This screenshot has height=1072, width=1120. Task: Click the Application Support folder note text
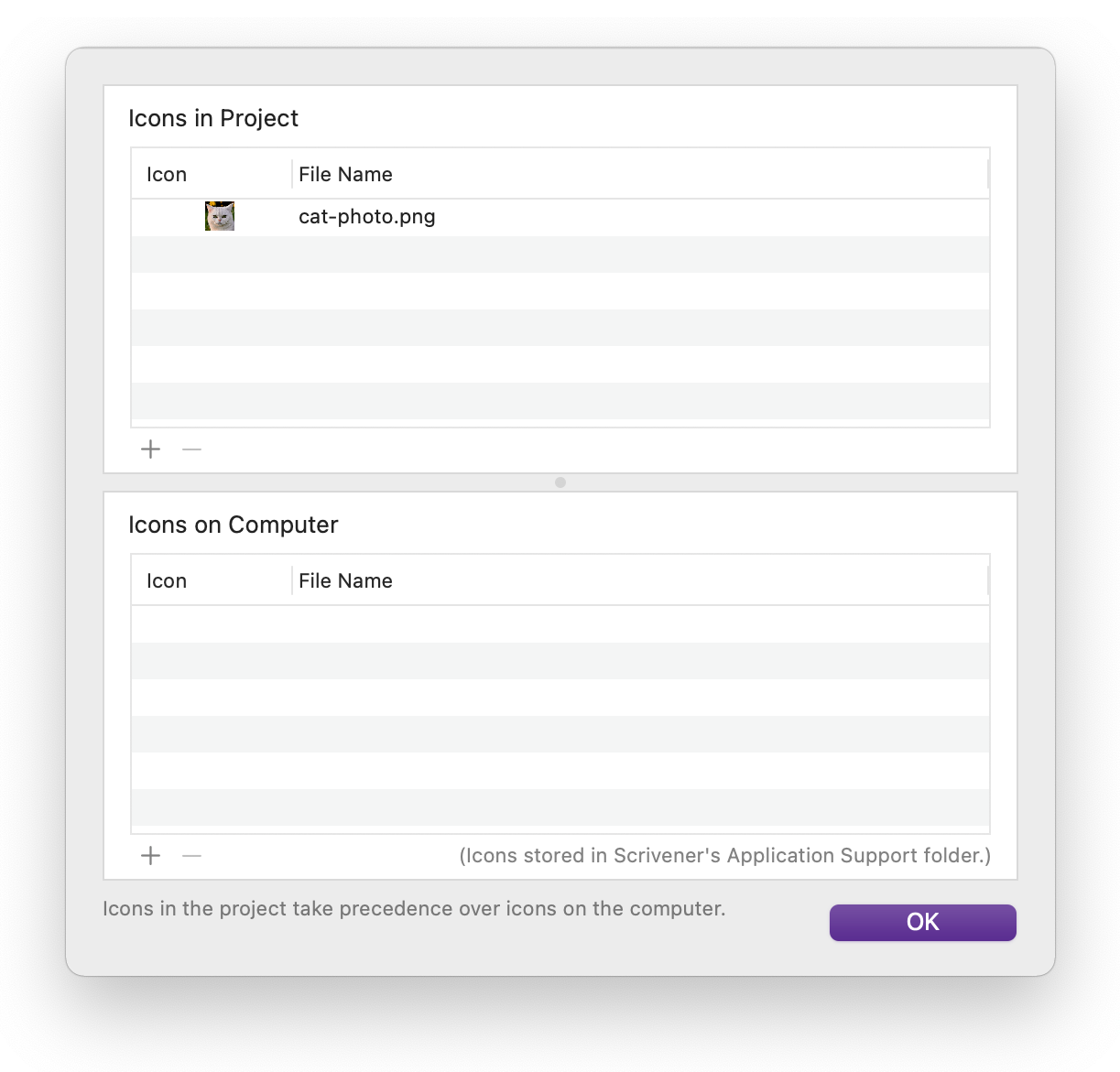724,856
